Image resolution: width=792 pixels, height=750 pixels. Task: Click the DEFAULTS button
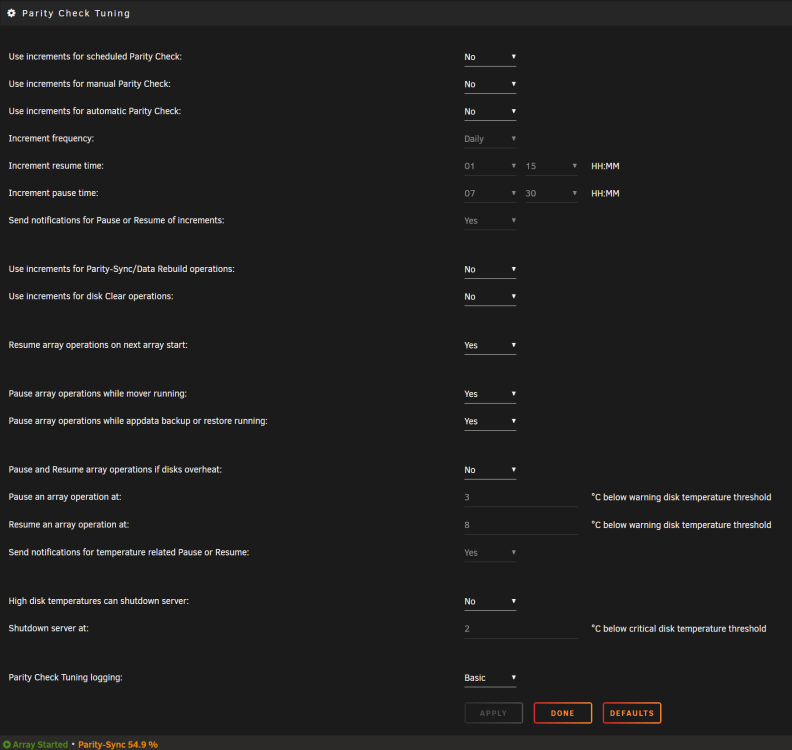click(x=632, y=713)
